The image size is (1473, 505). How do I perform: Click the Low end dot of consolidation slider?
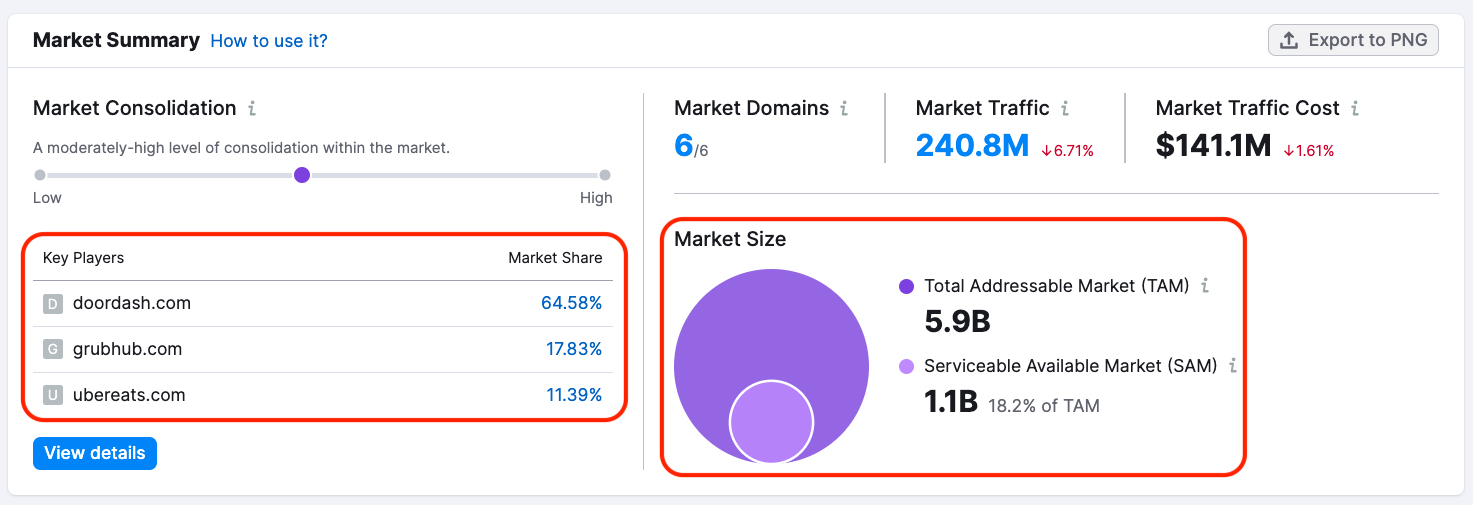[40, 175]
